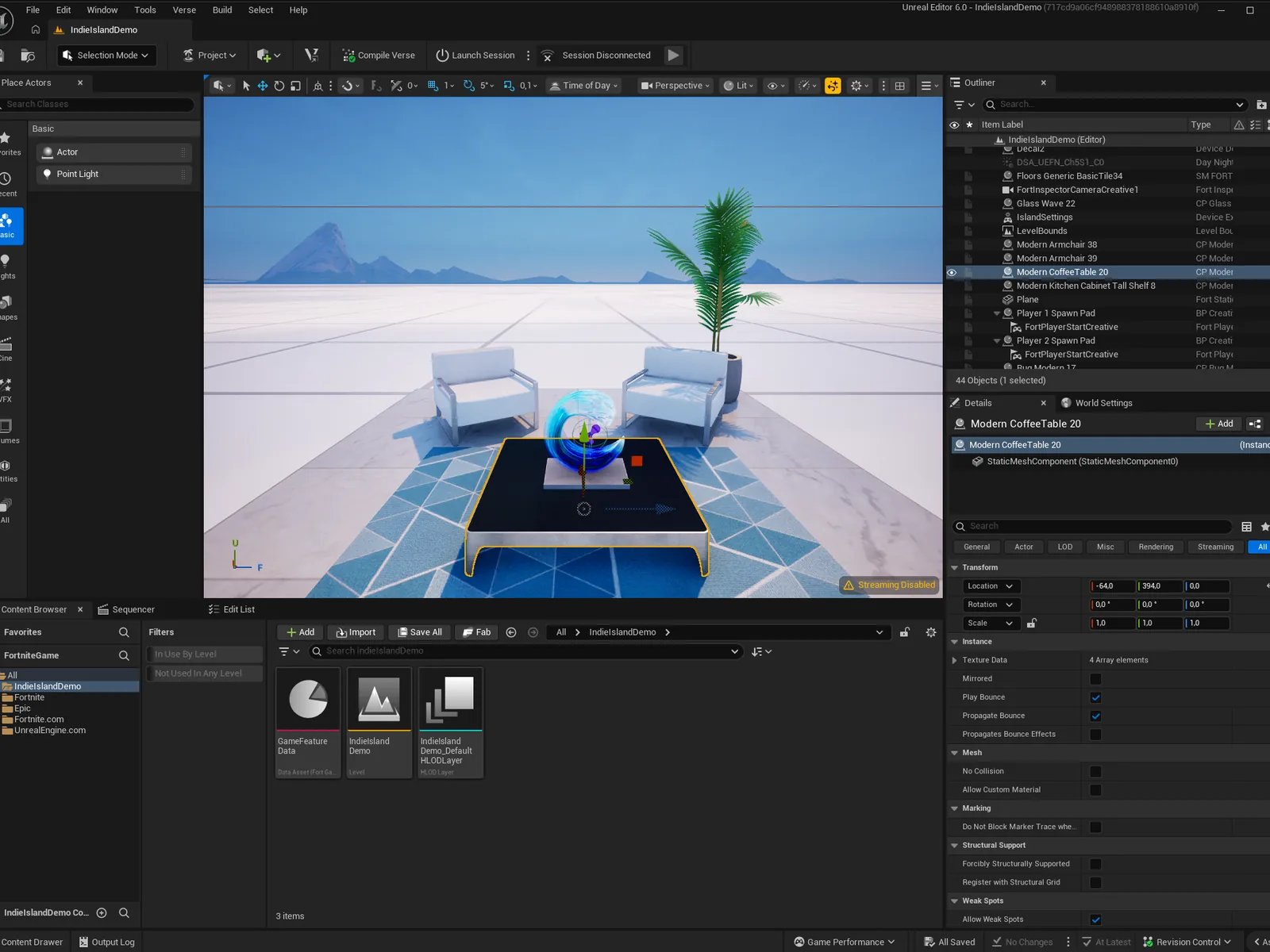The image size is (1270, 952).
Task: Create new folder icon in Outliner
Action: point(1262,105)
